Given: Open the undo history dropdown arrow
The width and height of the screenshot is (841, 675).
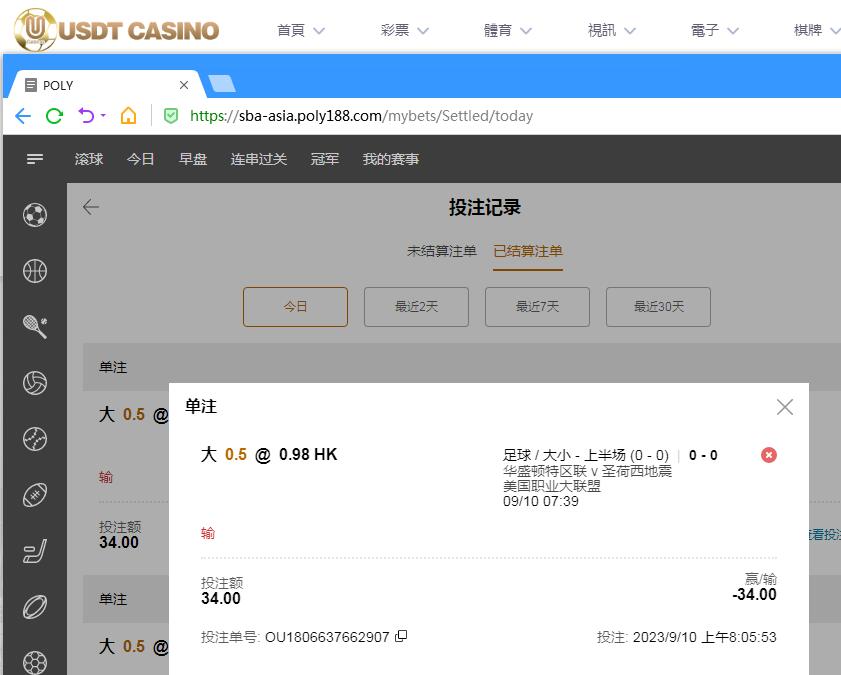Looking at the screenshot, I should [x=103, y=115].
